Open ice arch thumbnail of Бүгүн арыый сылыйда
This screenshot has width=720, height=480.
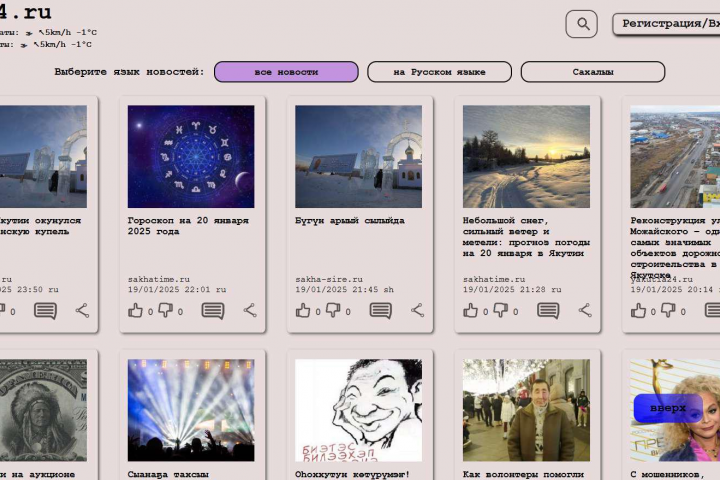(x=359, y=157)
